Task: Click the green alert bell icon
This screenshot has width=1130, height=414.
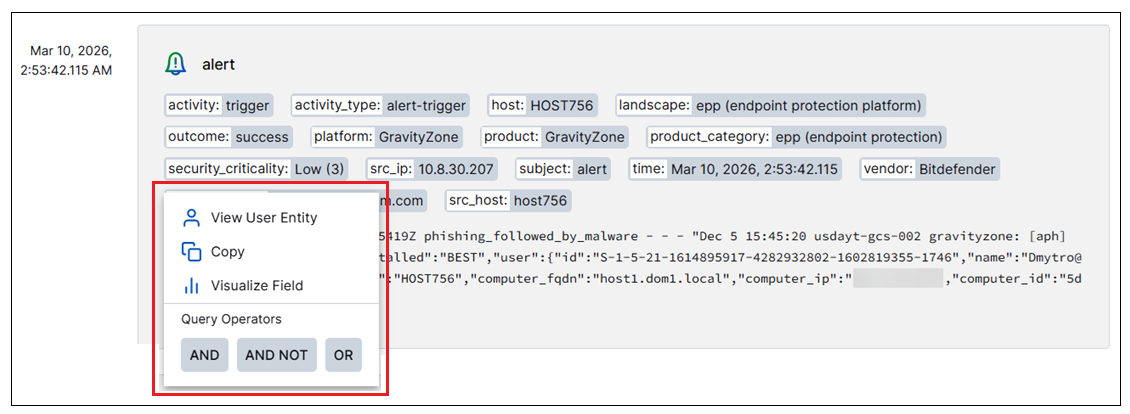Action: click(175, 64)
